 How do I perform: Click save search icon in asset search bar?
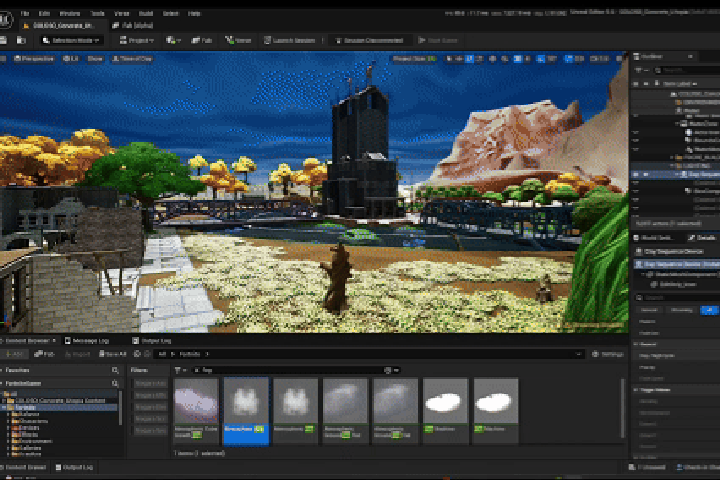pyautogui.click(x=387, y=370)
